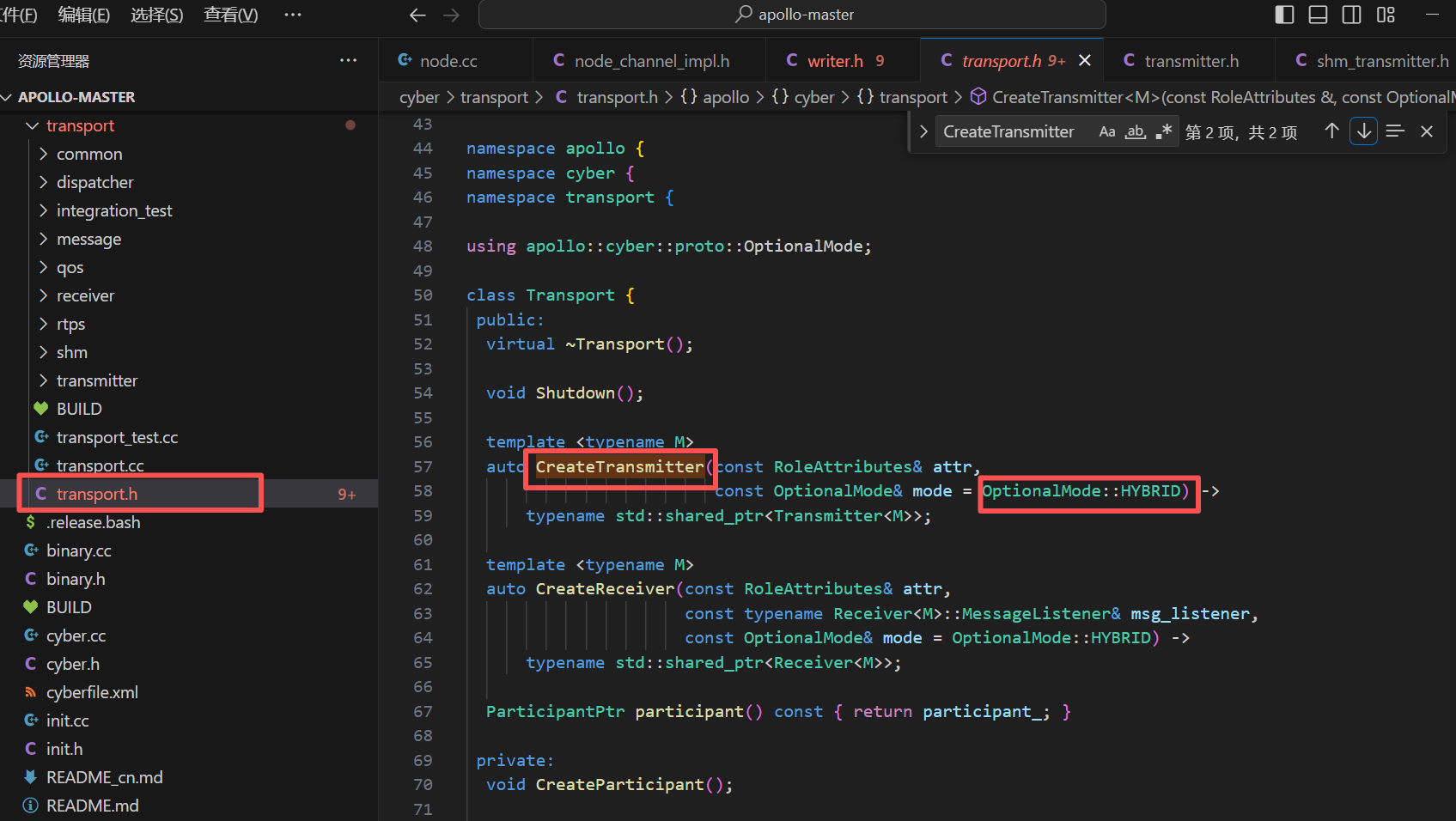
Task: Go to previous find match
Action: [1331, 131]
